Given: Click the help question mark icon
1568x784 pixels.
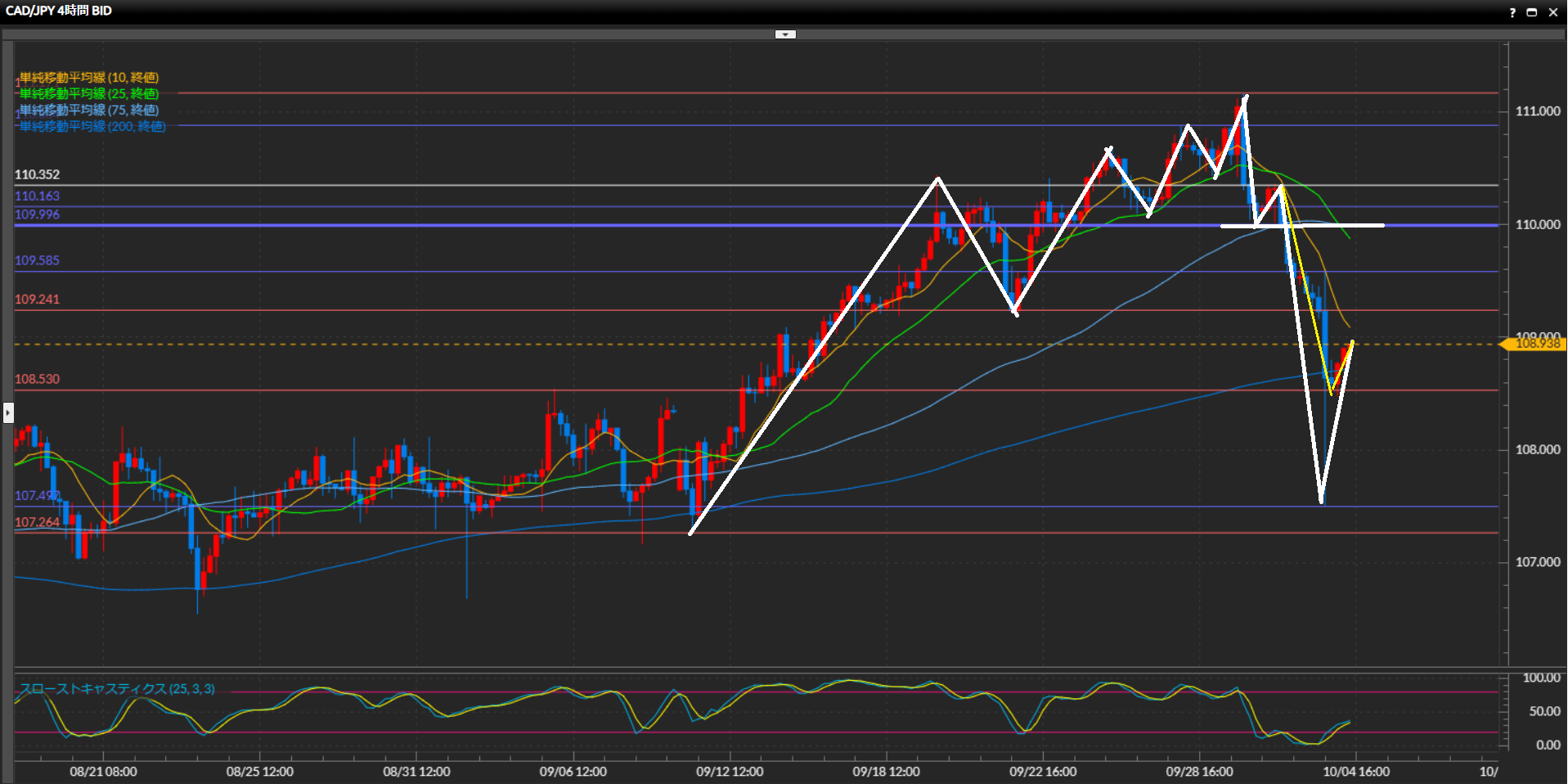Looking at the screenshot, I should (x=1512, y=12).
